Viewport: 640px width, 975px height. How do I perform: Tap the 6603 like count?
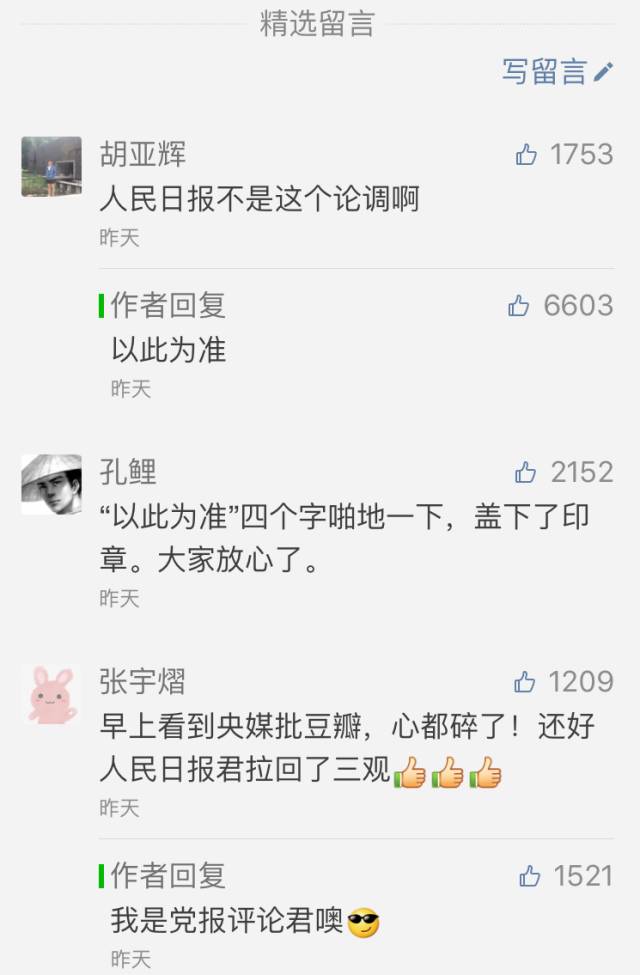tap(578, 305)
